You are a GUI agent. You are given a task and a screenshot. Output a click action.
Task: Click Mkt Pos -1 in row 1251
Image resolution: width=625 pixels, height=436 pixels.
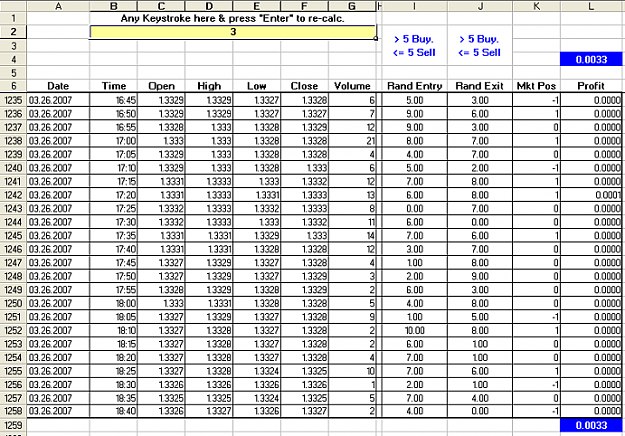tap(537, 317)
